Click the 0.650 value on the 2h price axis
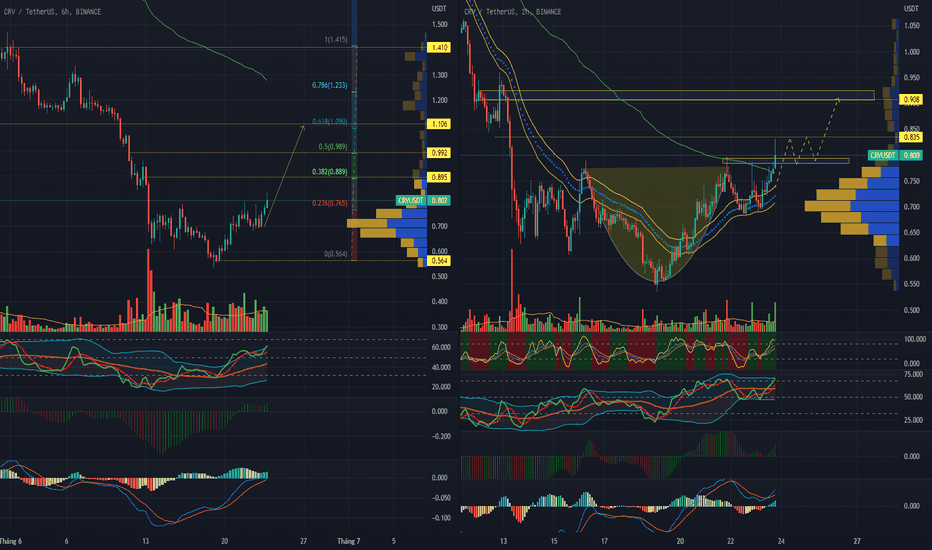 pos(912,232)
